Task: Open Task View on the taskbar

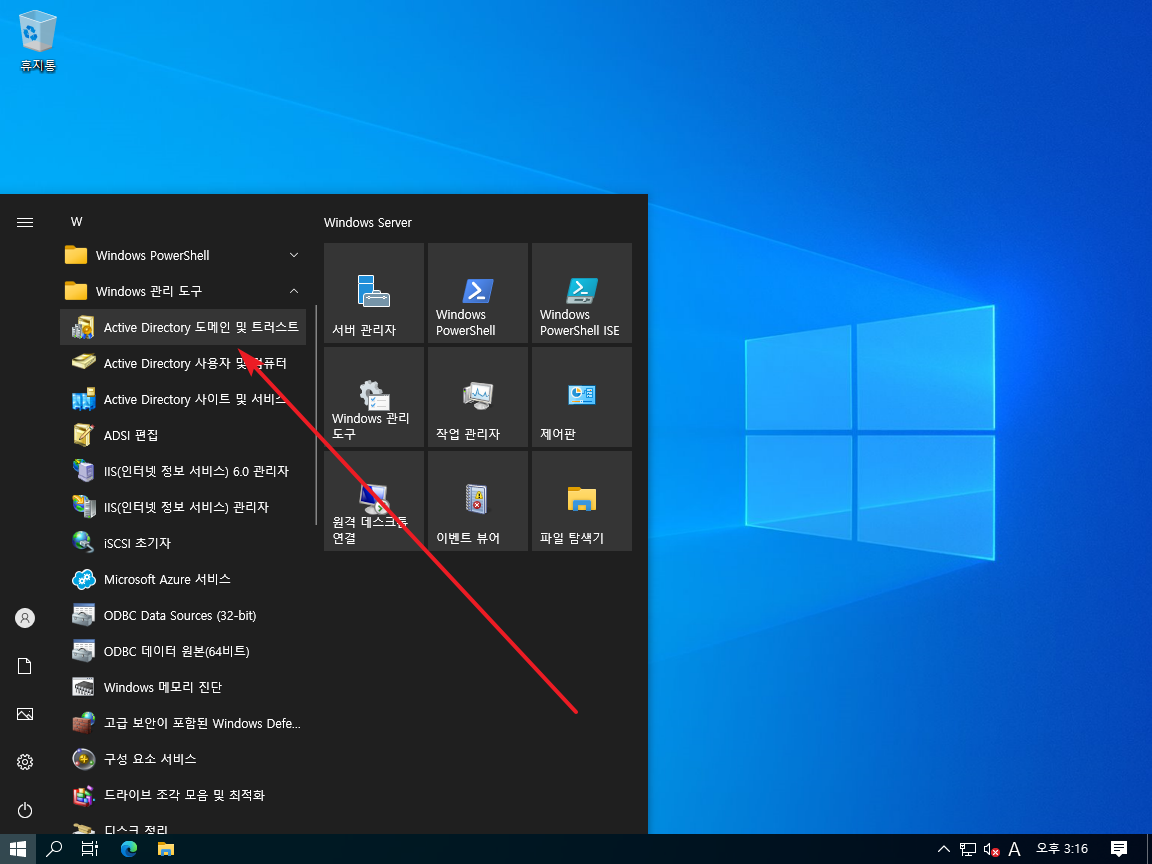Action: (x=90, y=849)
